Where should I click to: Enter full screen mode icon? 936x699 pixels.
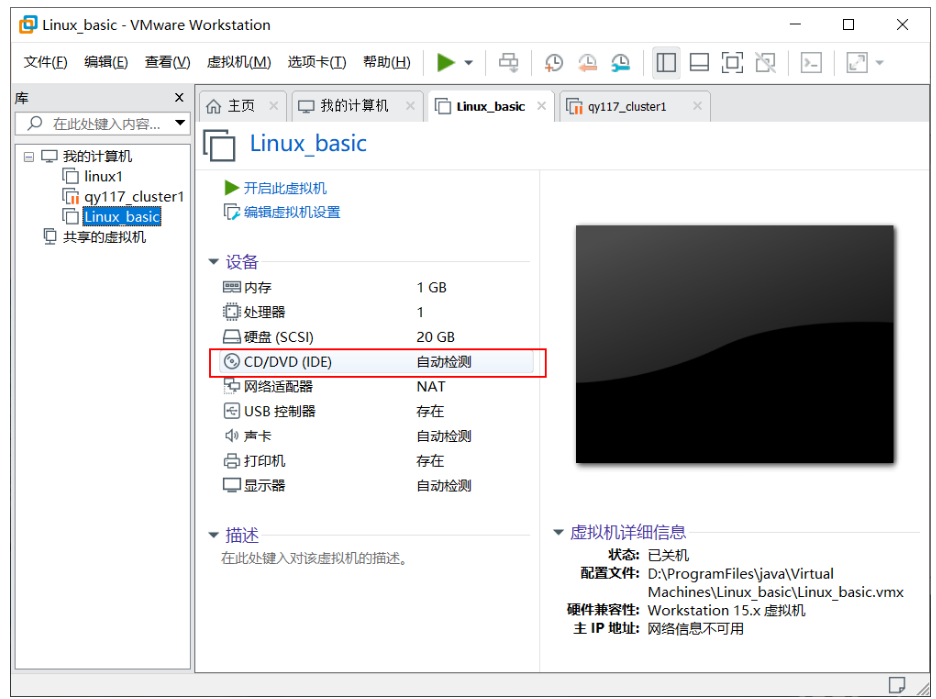(732, 62)
